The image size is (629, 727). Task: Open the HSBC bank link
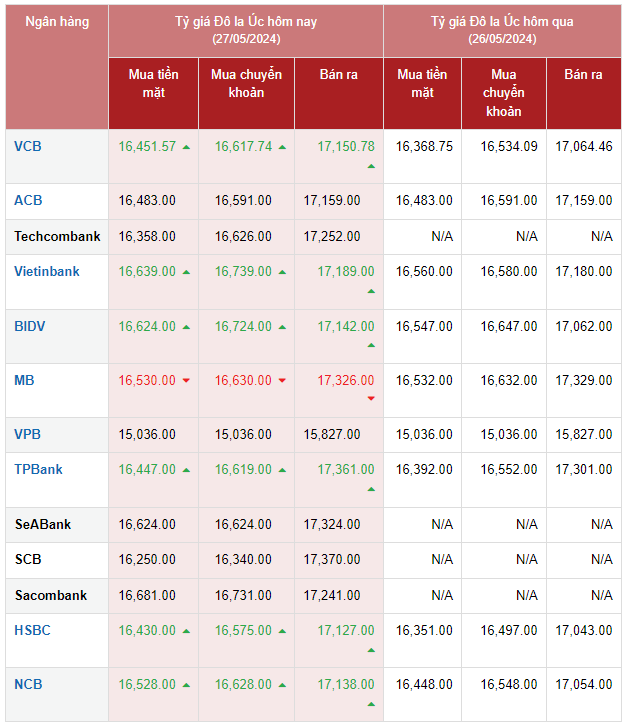[x=32, y=630]
